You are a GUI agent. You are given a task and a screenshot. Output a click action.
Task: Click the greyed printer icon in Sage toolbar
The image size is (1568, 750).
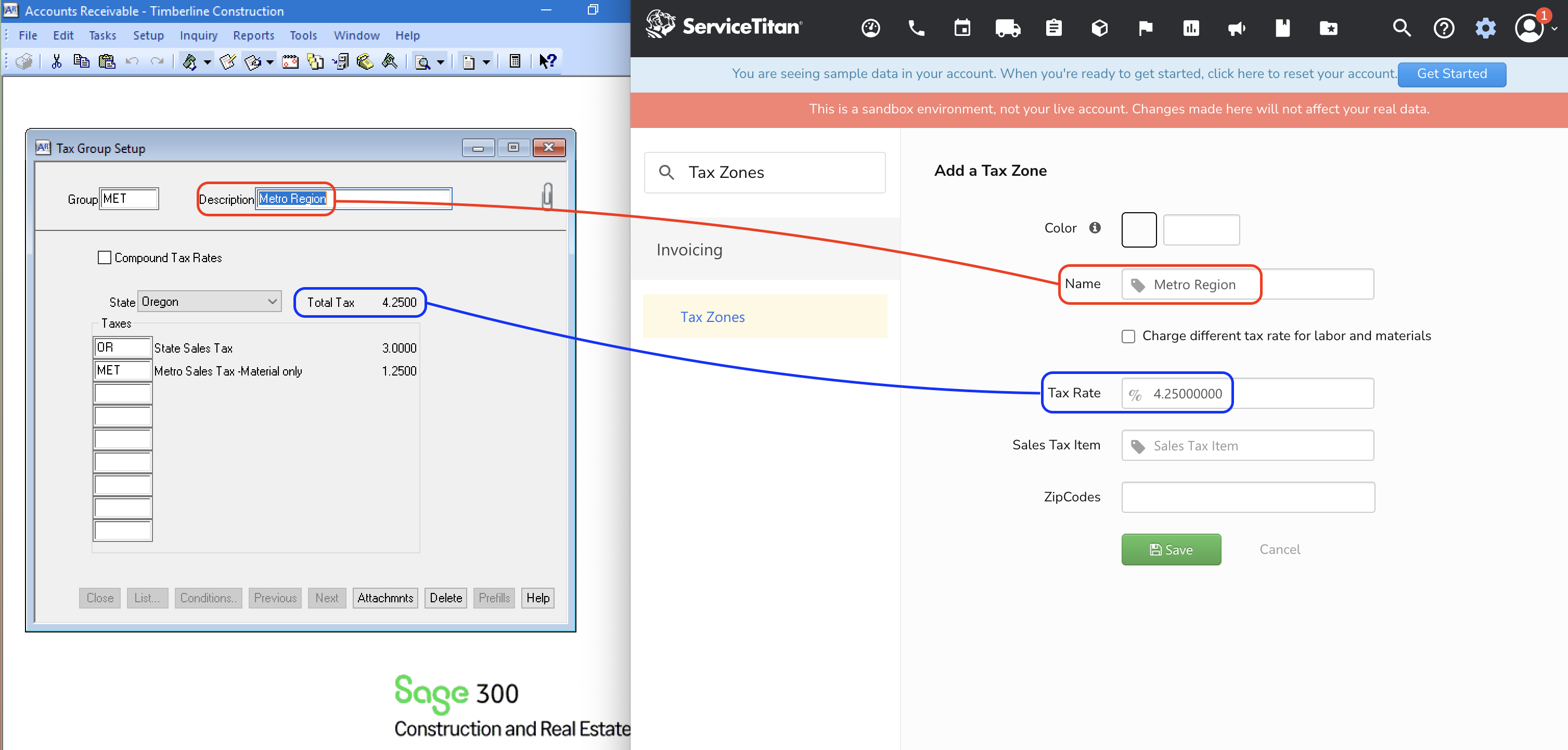pyautogui.click(x=24, y=61)
